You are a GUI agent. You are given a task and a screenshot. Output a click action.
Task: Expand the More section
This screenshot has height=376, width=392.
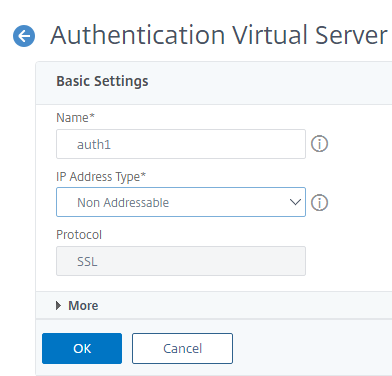77,306
